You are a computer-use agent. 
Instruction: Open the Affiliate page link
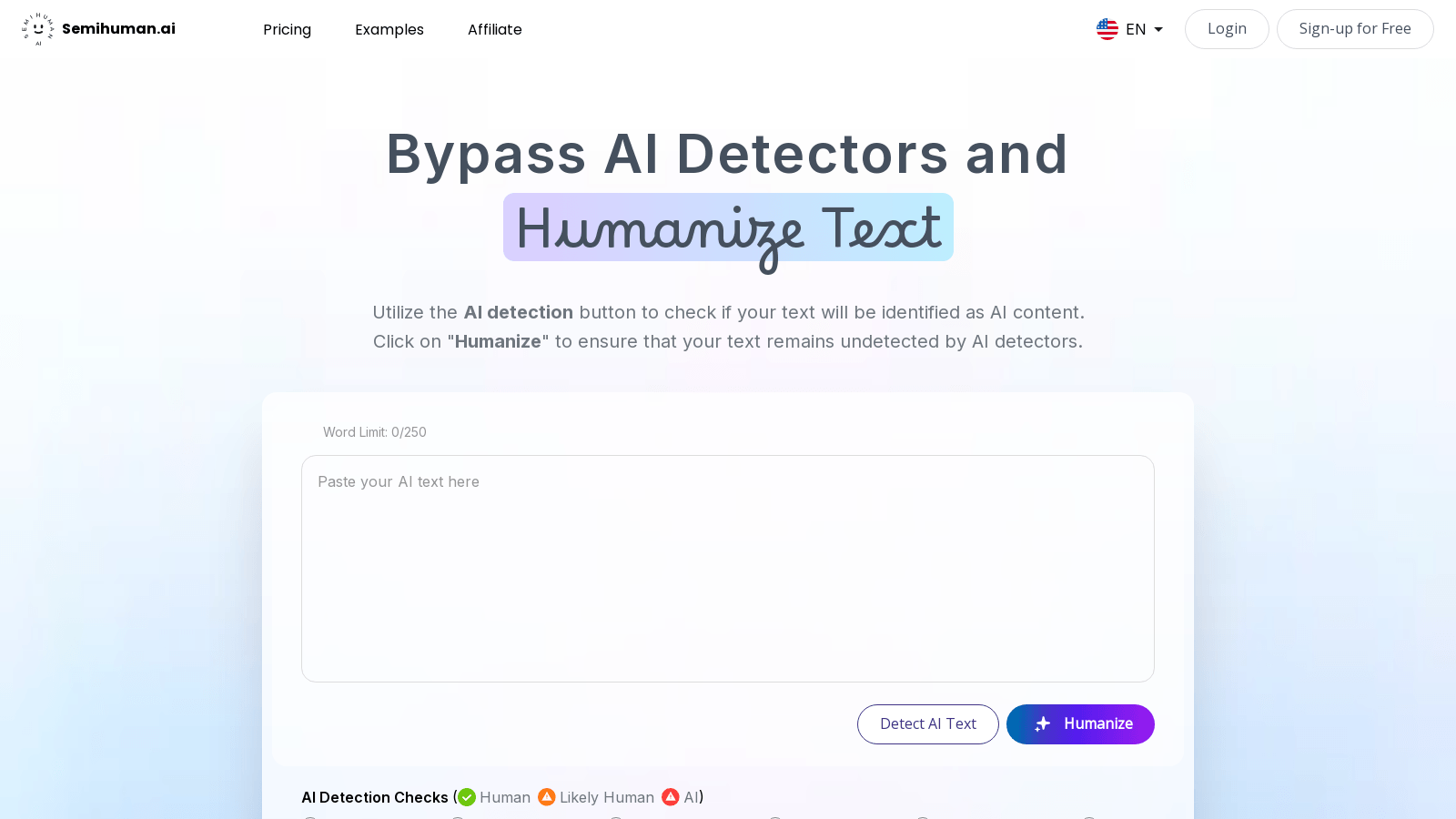click(494, 29)
